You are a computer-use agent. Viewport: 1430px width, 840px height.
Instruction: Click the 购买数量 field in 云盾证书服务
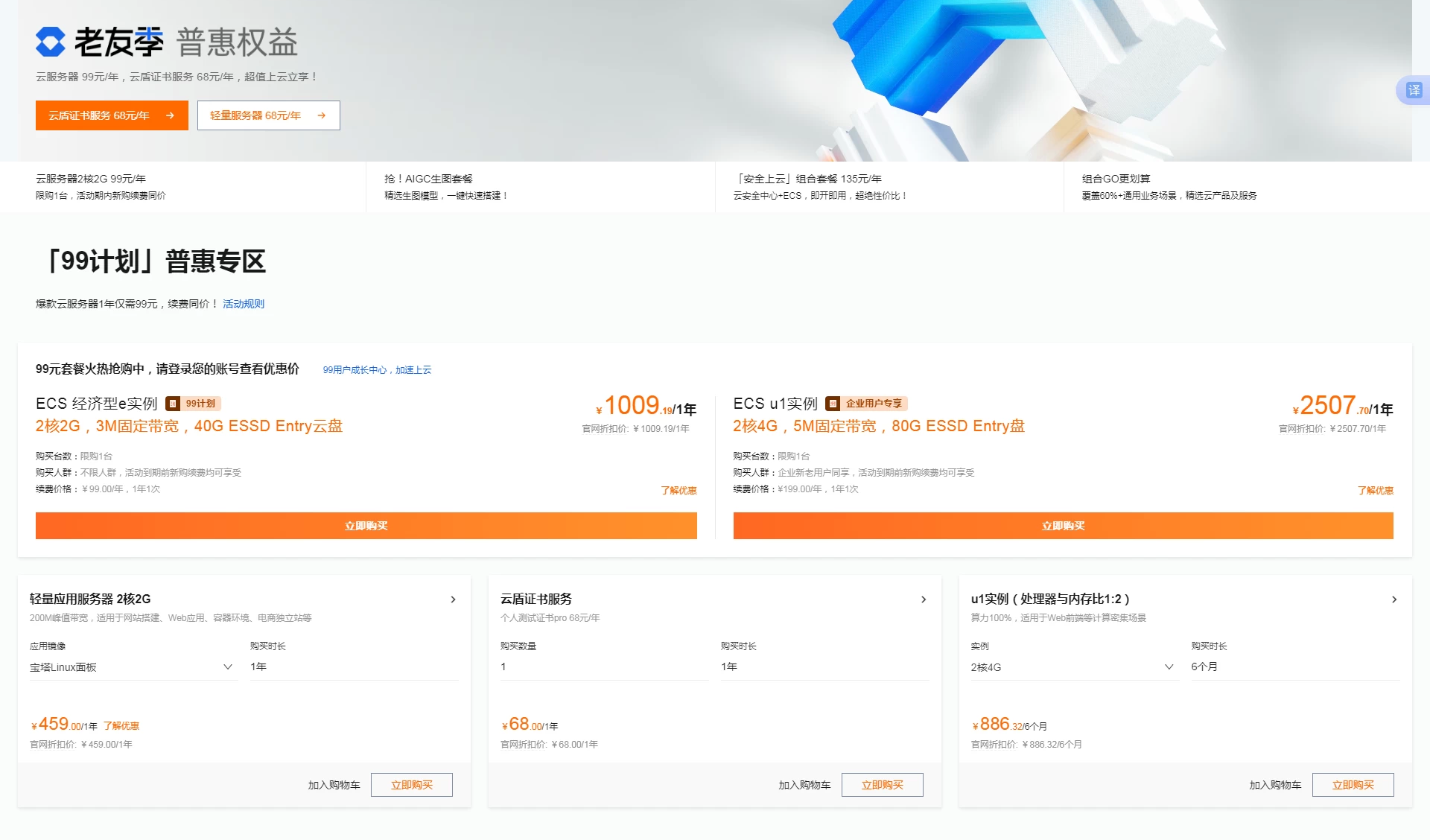603,667
